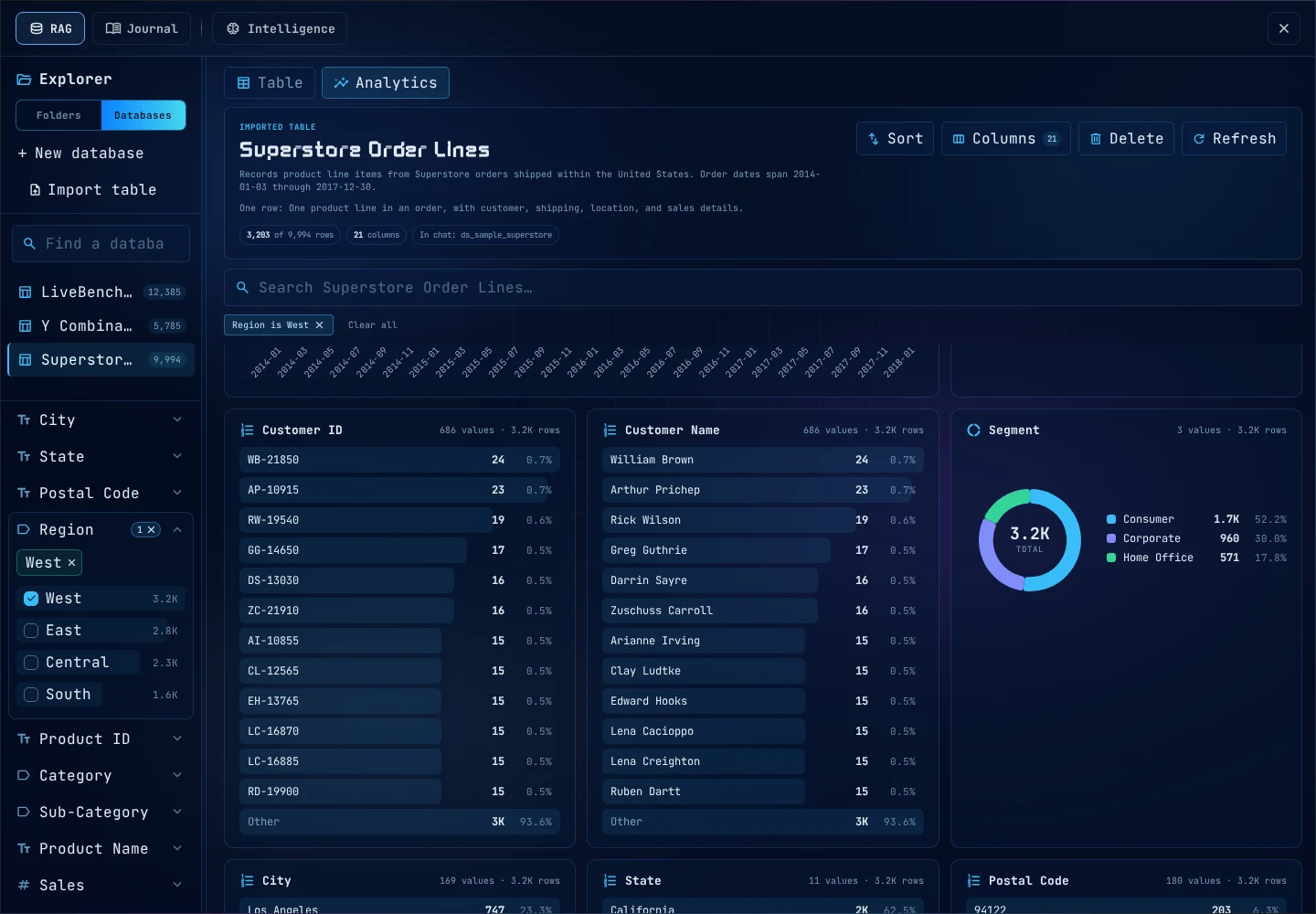Click the Delete table button
The height and width of the screenshot is (914, 1316).
tap(1126, 139)
